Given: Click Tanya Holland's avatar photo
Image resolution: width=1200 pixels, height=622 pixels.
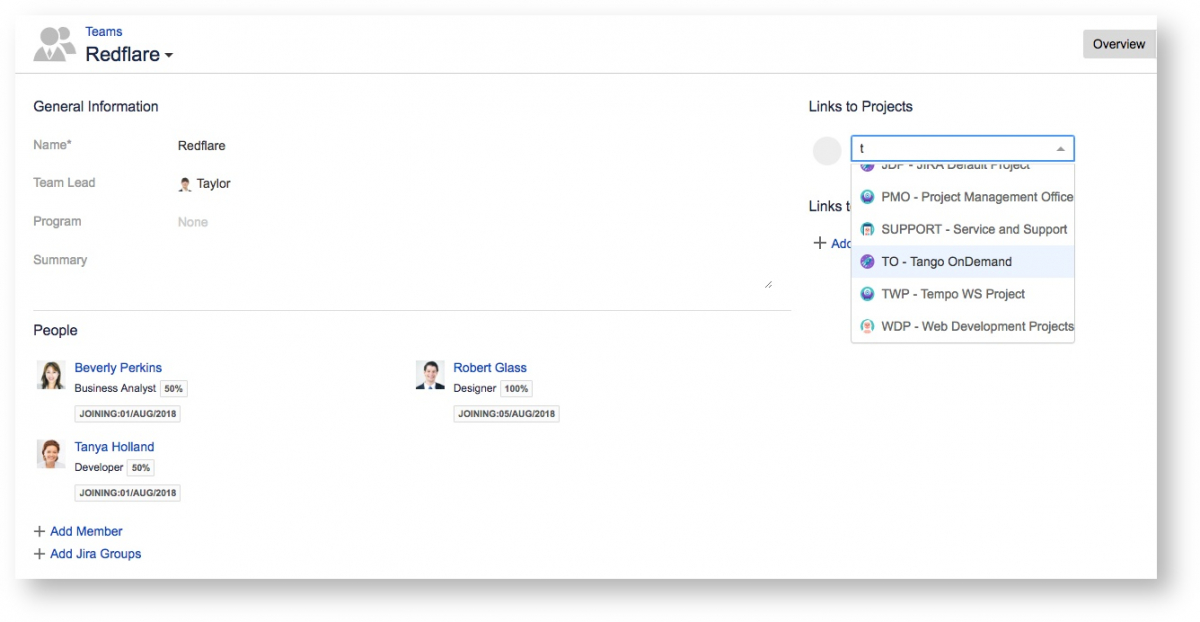Looking at the screenshot, I should (x=51, y=454).
